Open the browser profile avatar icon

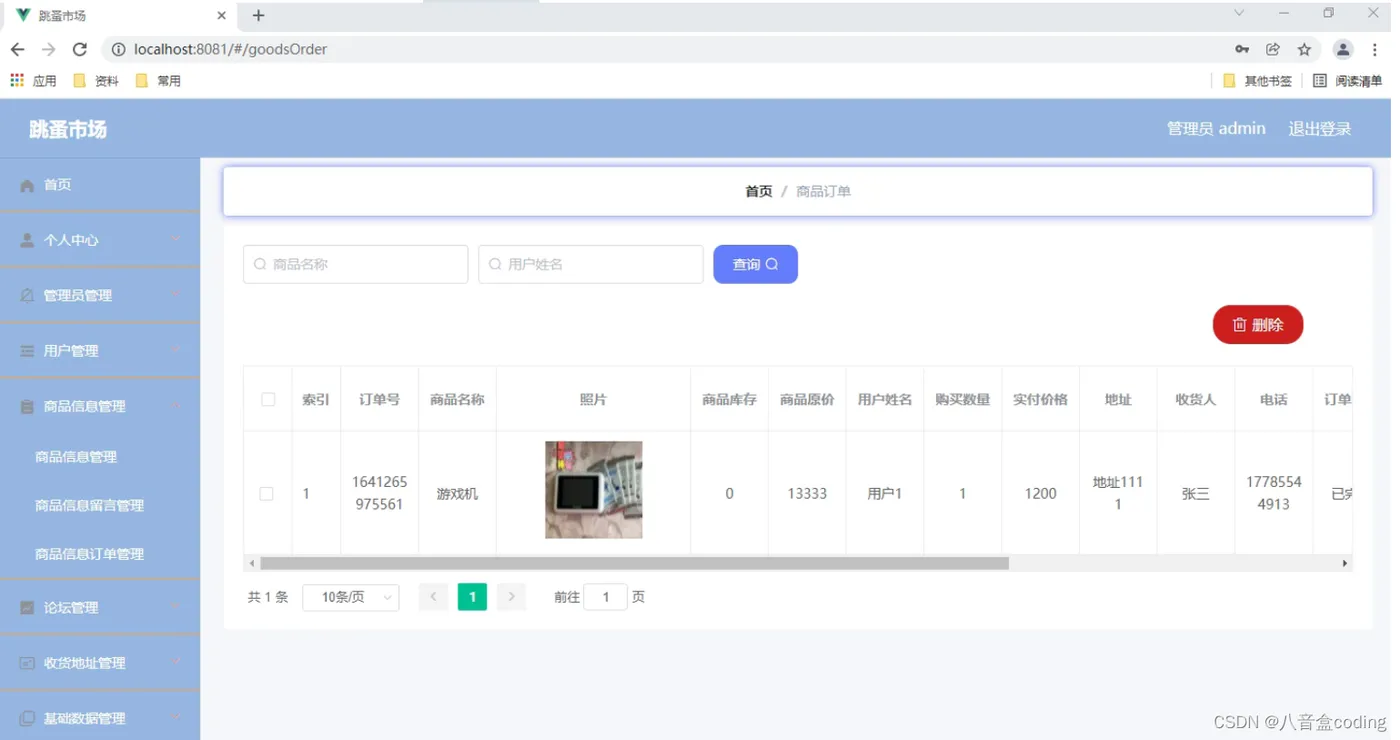coord(1343,49)
